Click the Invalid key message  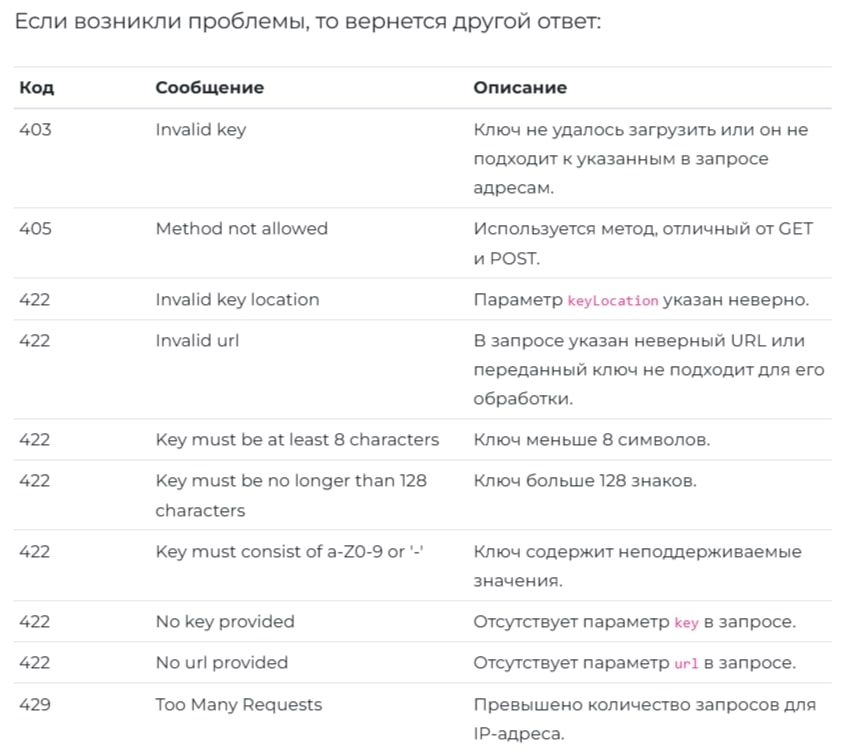(x=201, y=130)
